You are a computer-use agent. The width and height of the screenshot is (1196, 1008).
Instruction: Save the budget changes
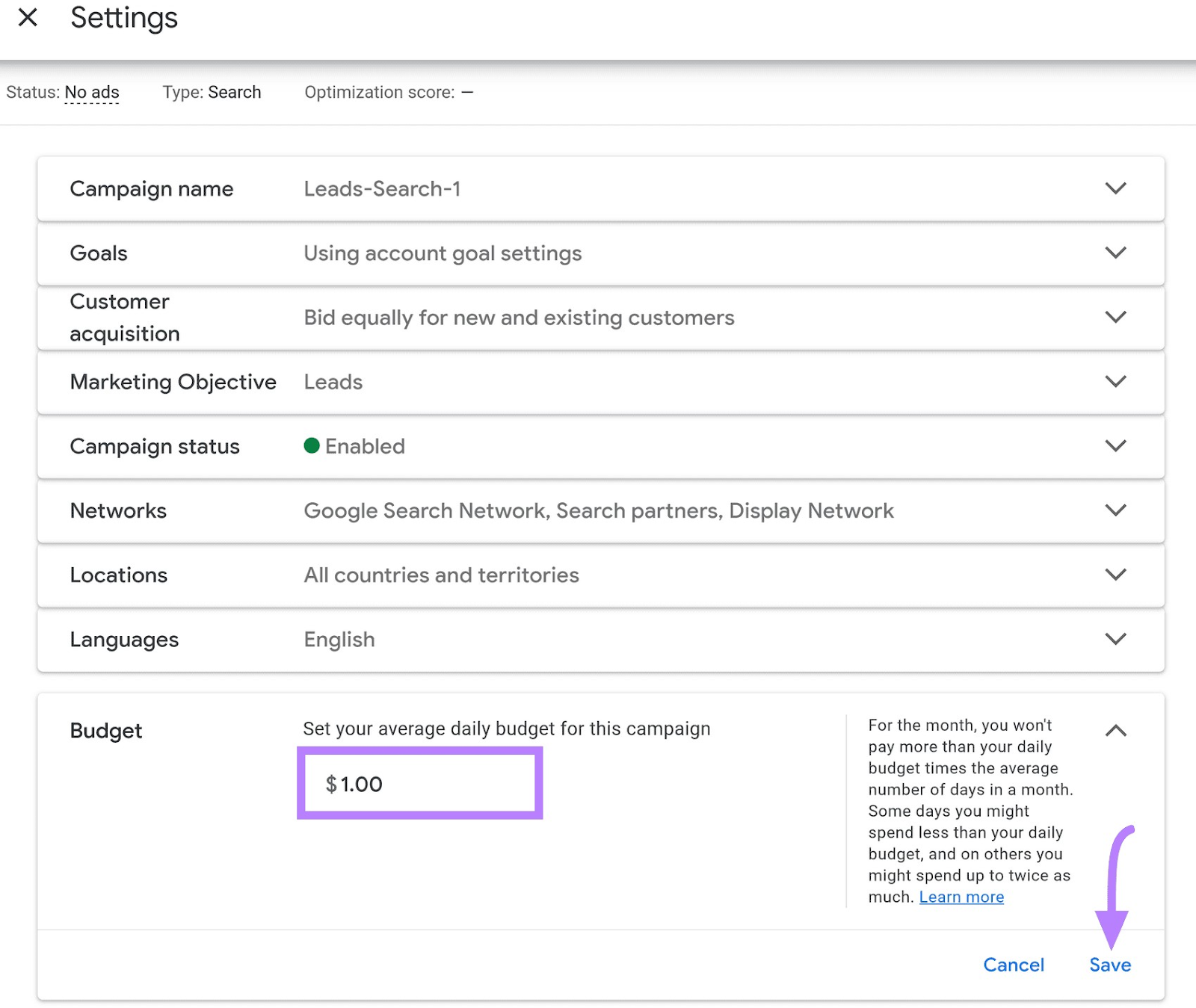[1109, 965]
